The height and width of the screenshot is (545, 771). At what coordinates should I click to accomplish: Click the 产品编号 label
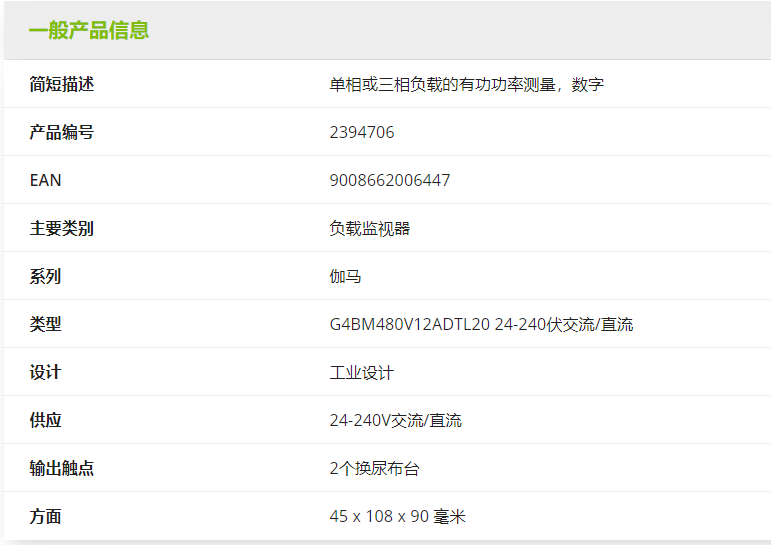(62, 132)
